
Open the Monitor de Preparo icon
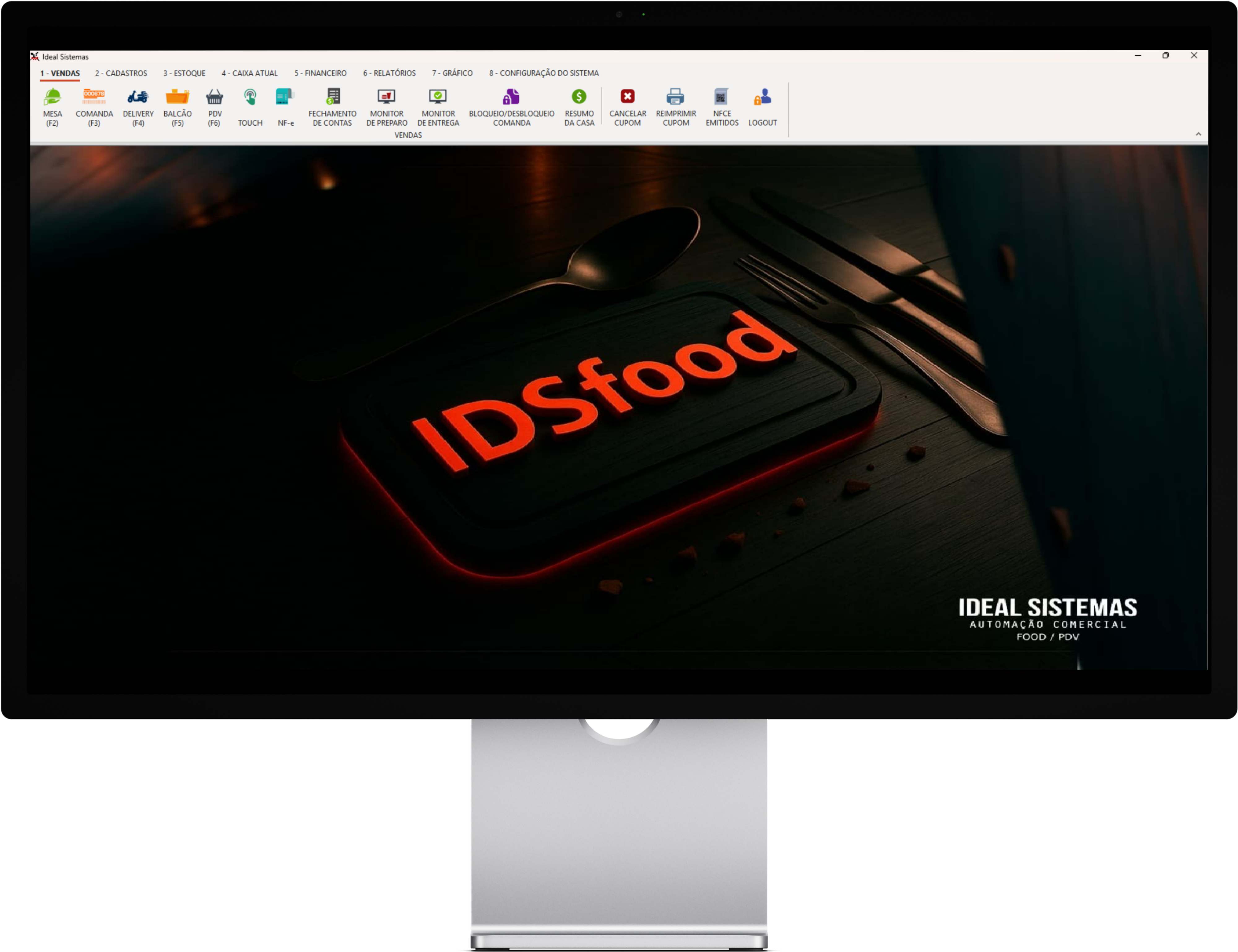(387, 97)
